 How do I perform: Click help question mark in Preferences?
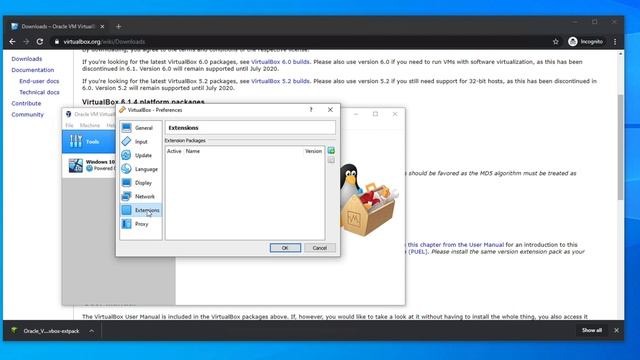point(311,110)
